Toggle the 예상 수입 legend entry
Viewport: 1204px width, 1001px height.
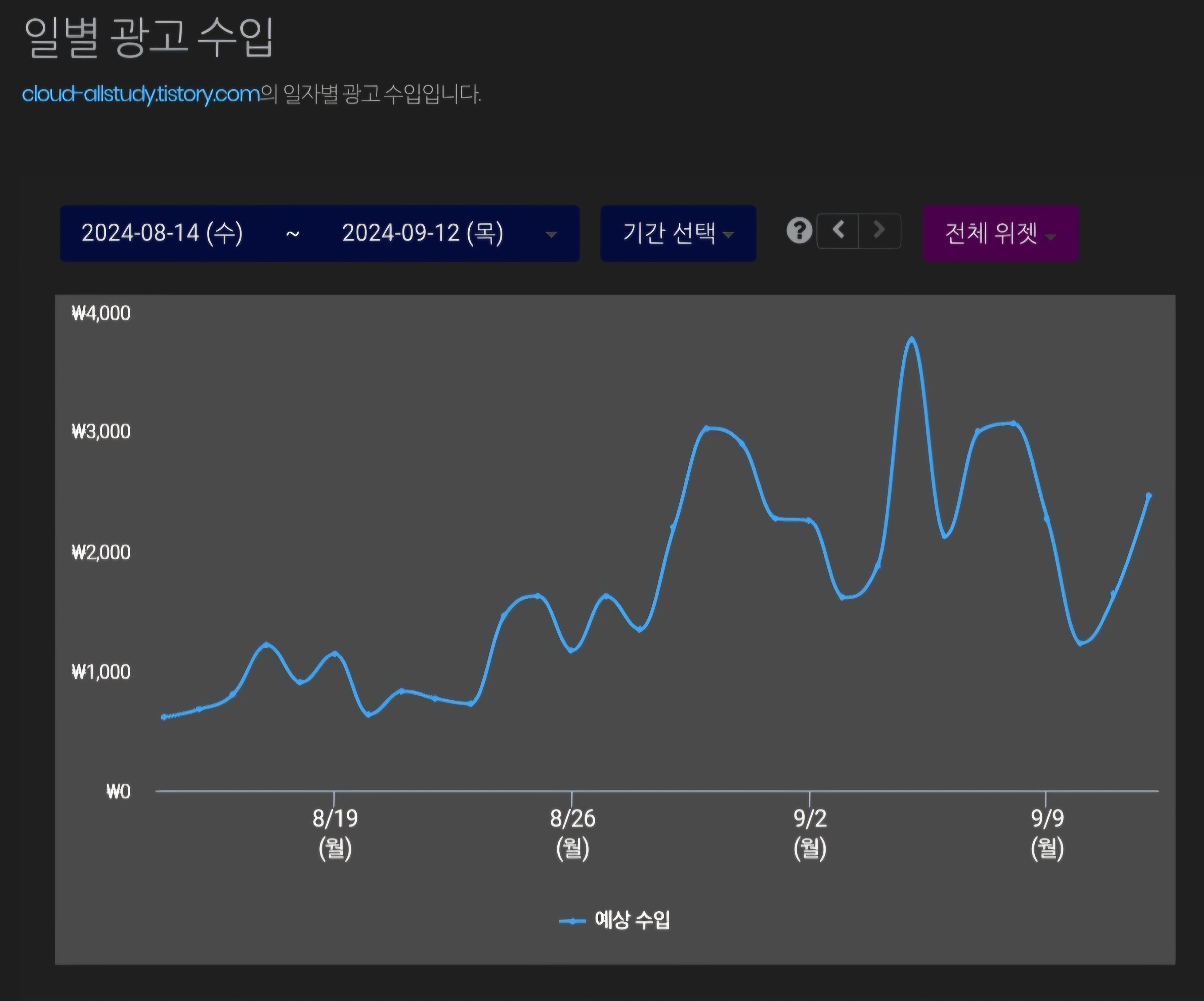click(x=632, y=920)
